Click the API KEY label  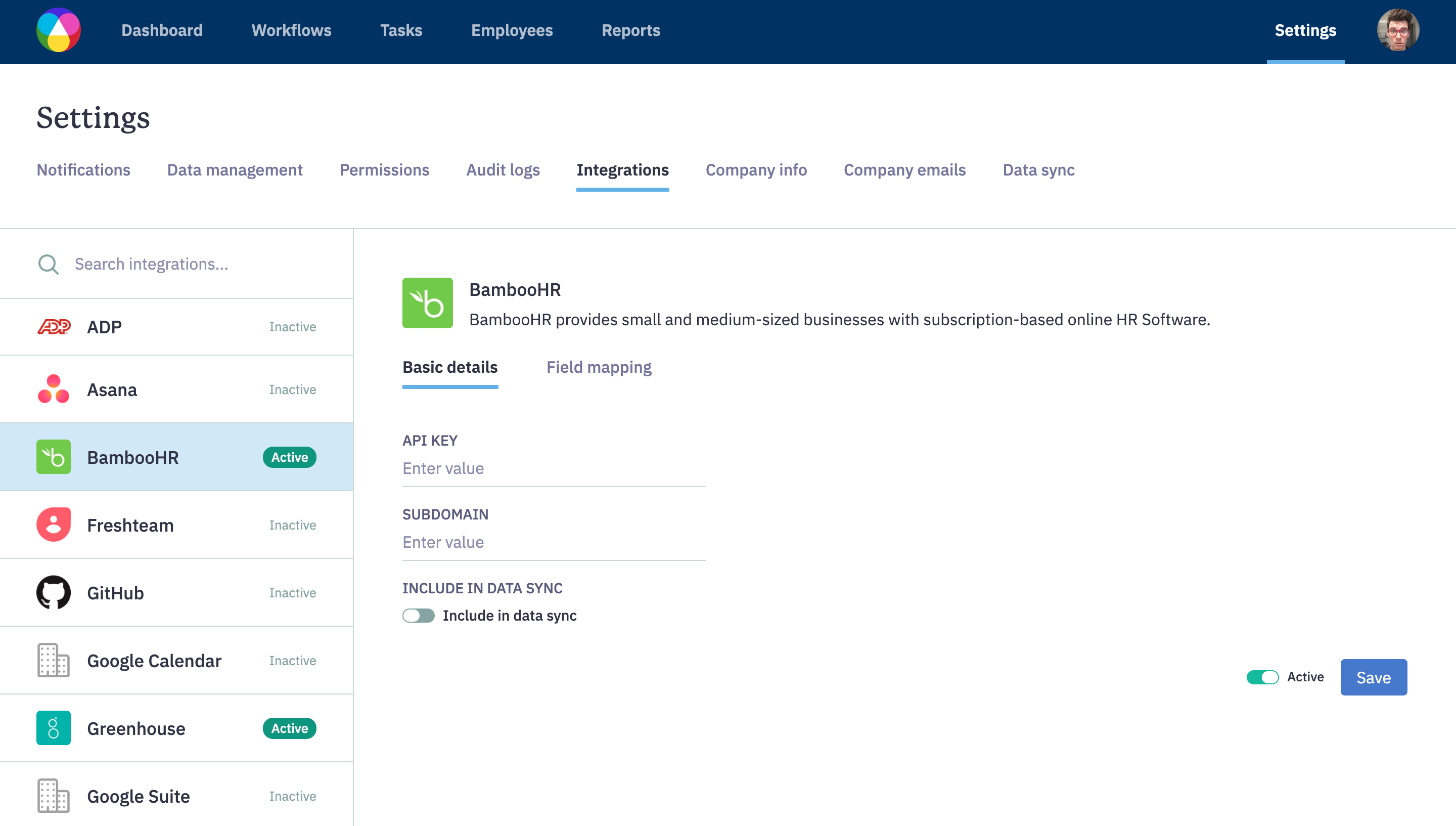[430, 441]
